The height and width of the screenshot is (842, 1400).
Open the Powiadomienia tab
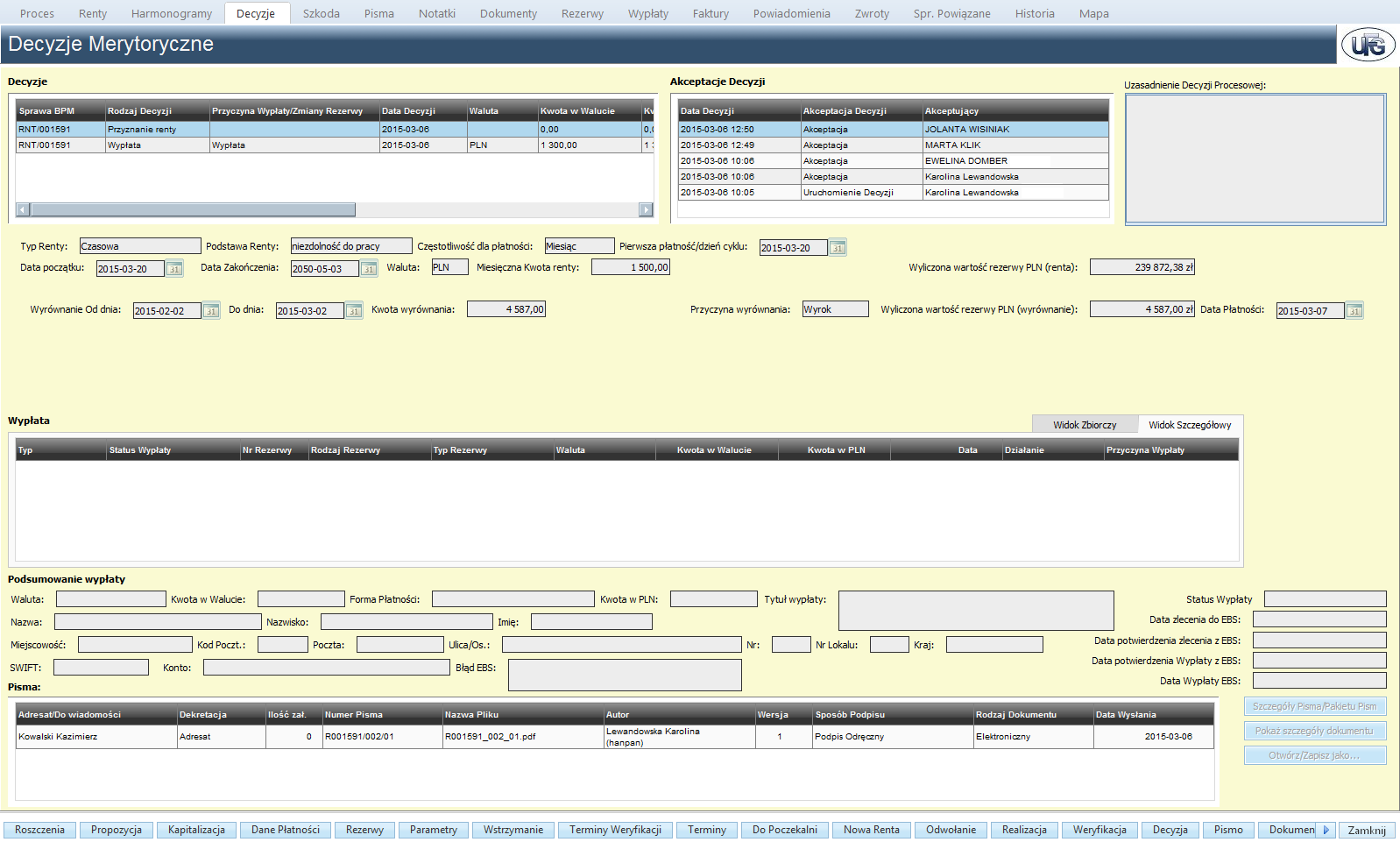[792, 13]
